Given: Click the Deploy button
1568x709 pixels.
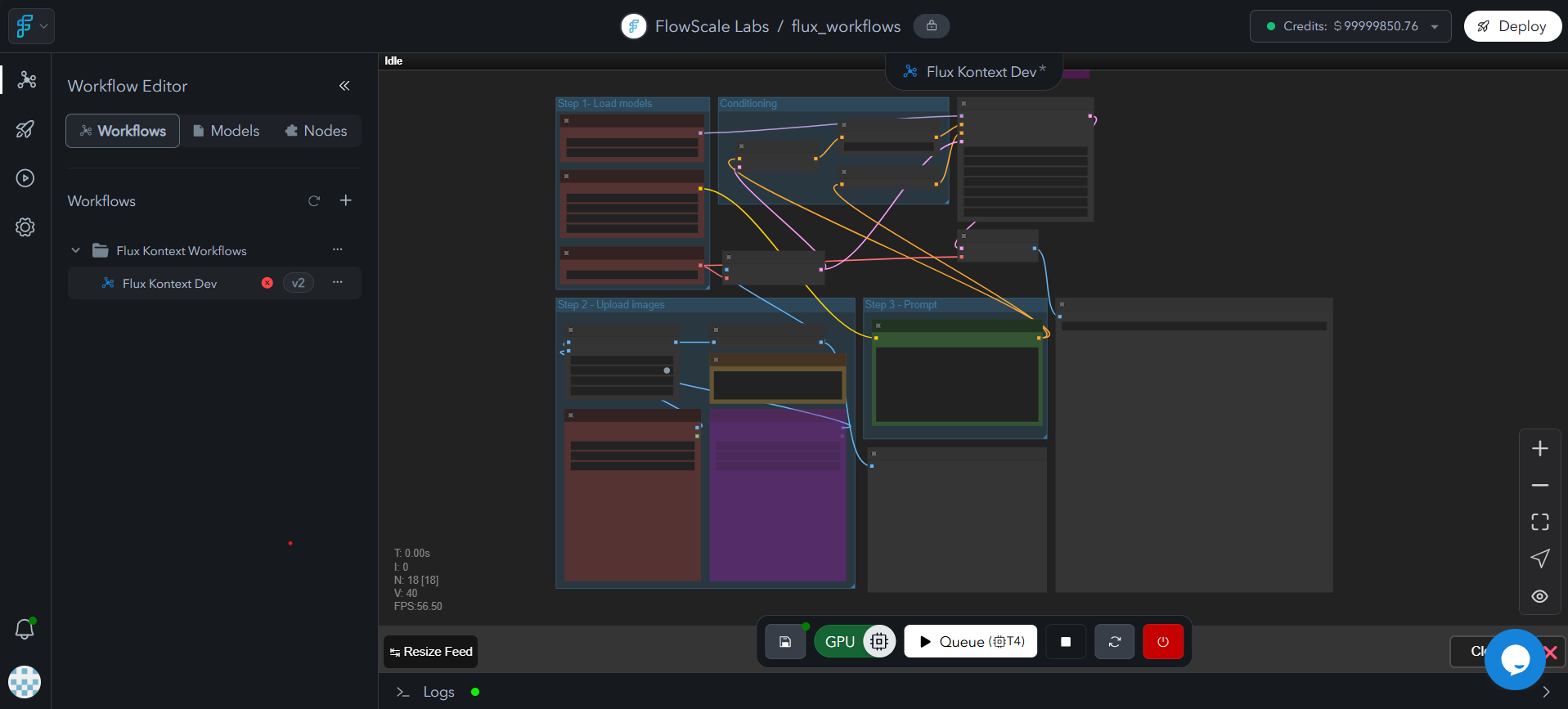Looking at the screenshot, I should 1512,26.
